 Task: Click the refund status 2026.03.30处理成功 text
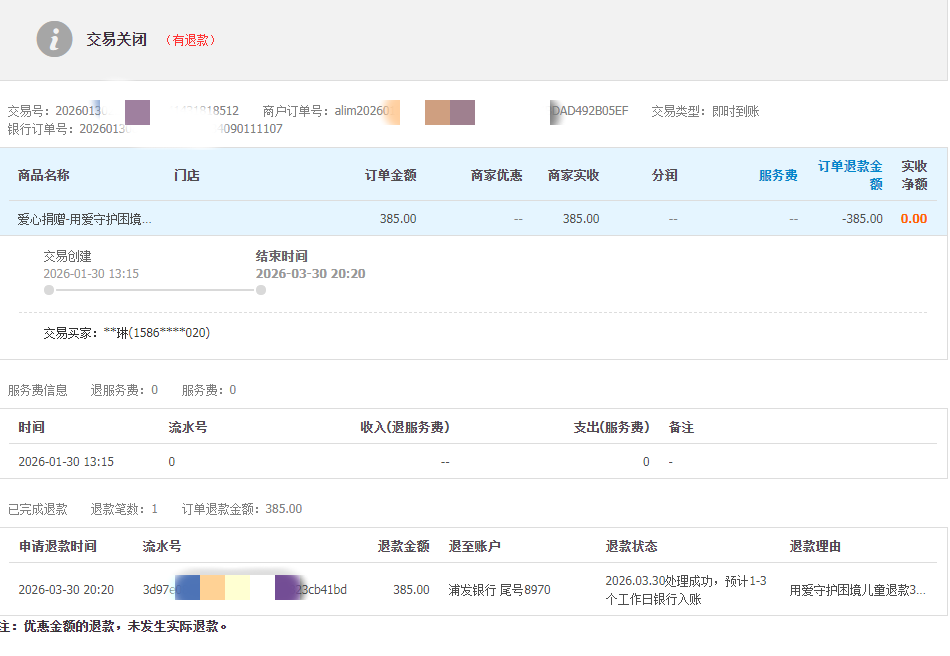pos(686,590)
